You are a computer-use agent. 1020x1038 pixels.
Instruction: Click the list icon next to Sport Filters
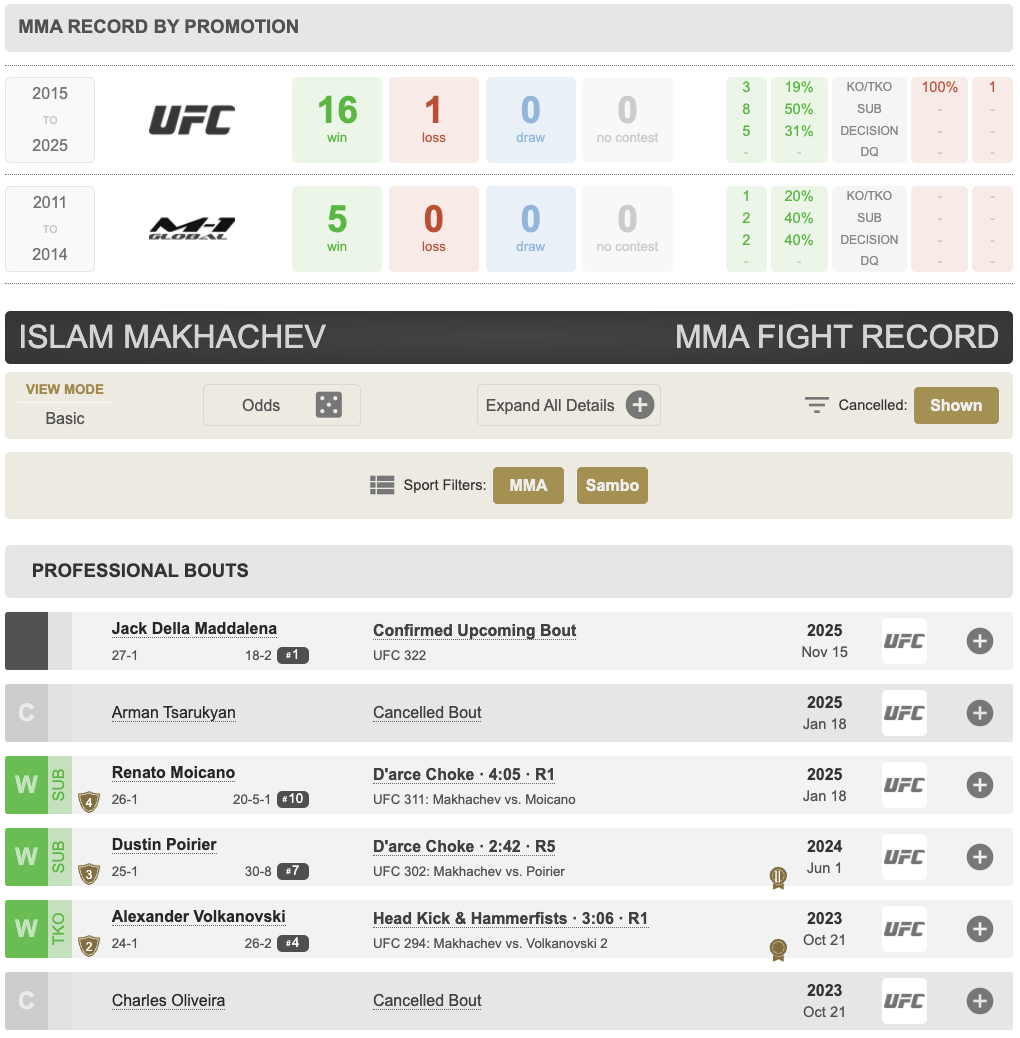click(x=382, y=485)
